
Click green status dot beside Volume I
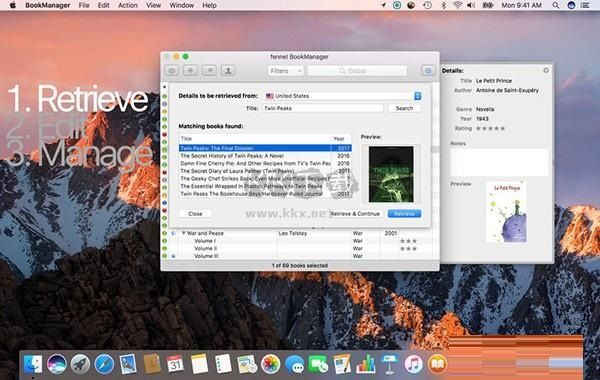coord(165,241)
